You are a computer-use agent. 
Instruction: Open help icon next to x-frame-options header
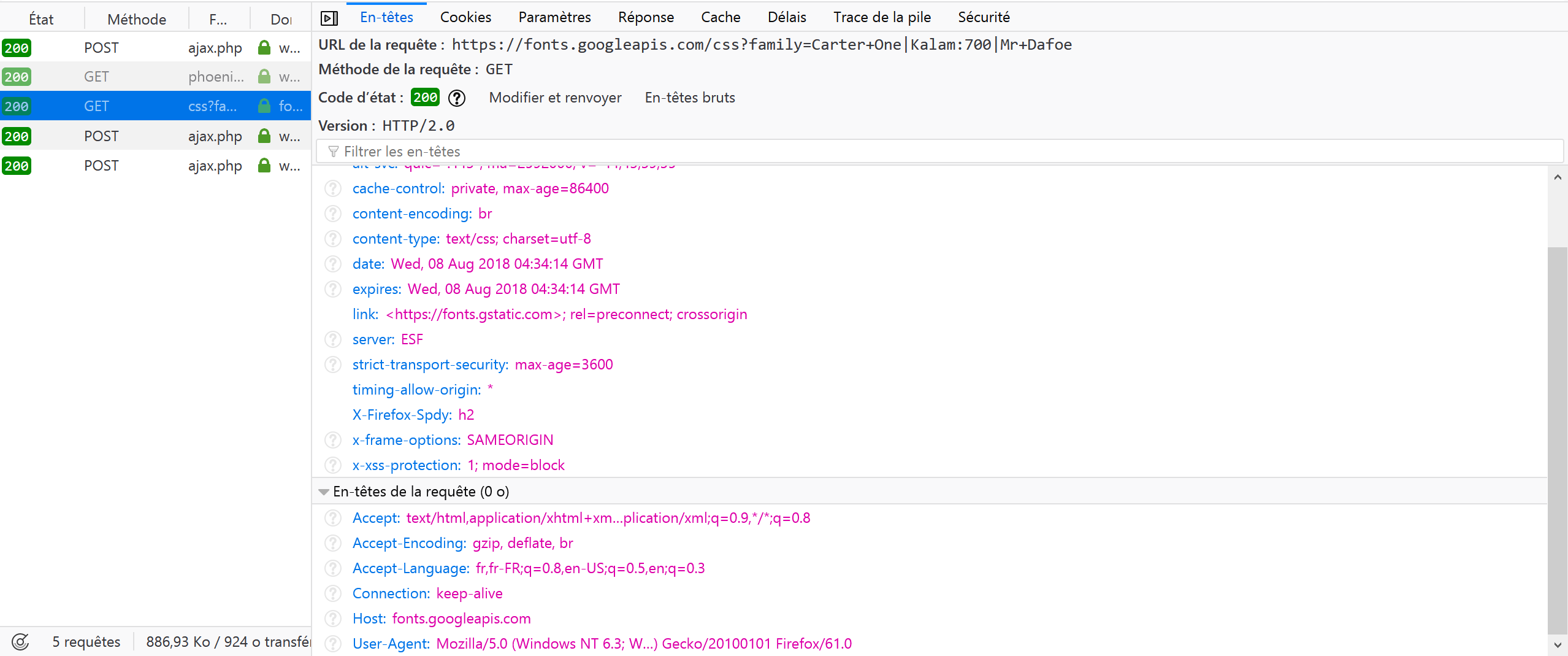point(333,440)
